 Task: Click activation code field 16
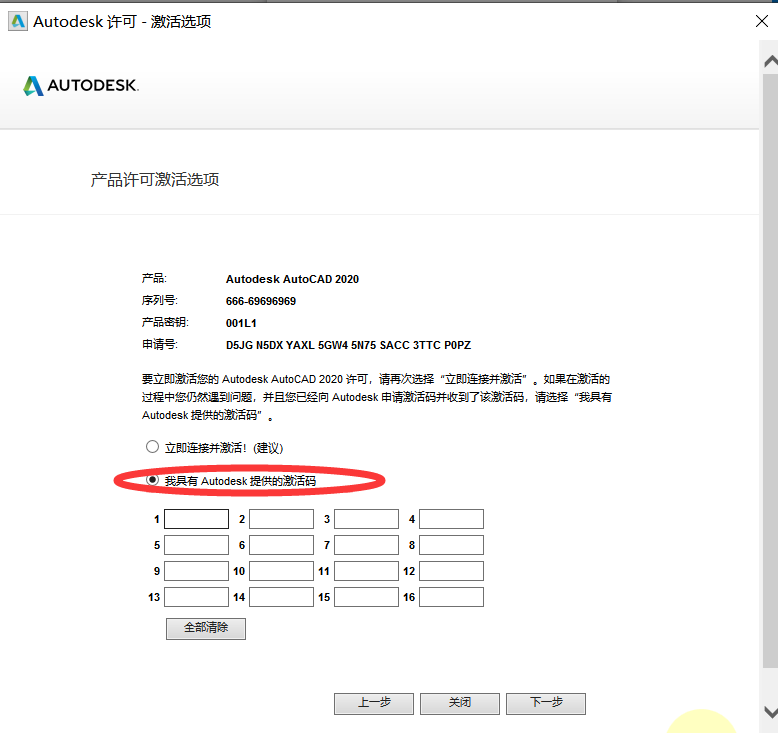click(x=451, y=597)
